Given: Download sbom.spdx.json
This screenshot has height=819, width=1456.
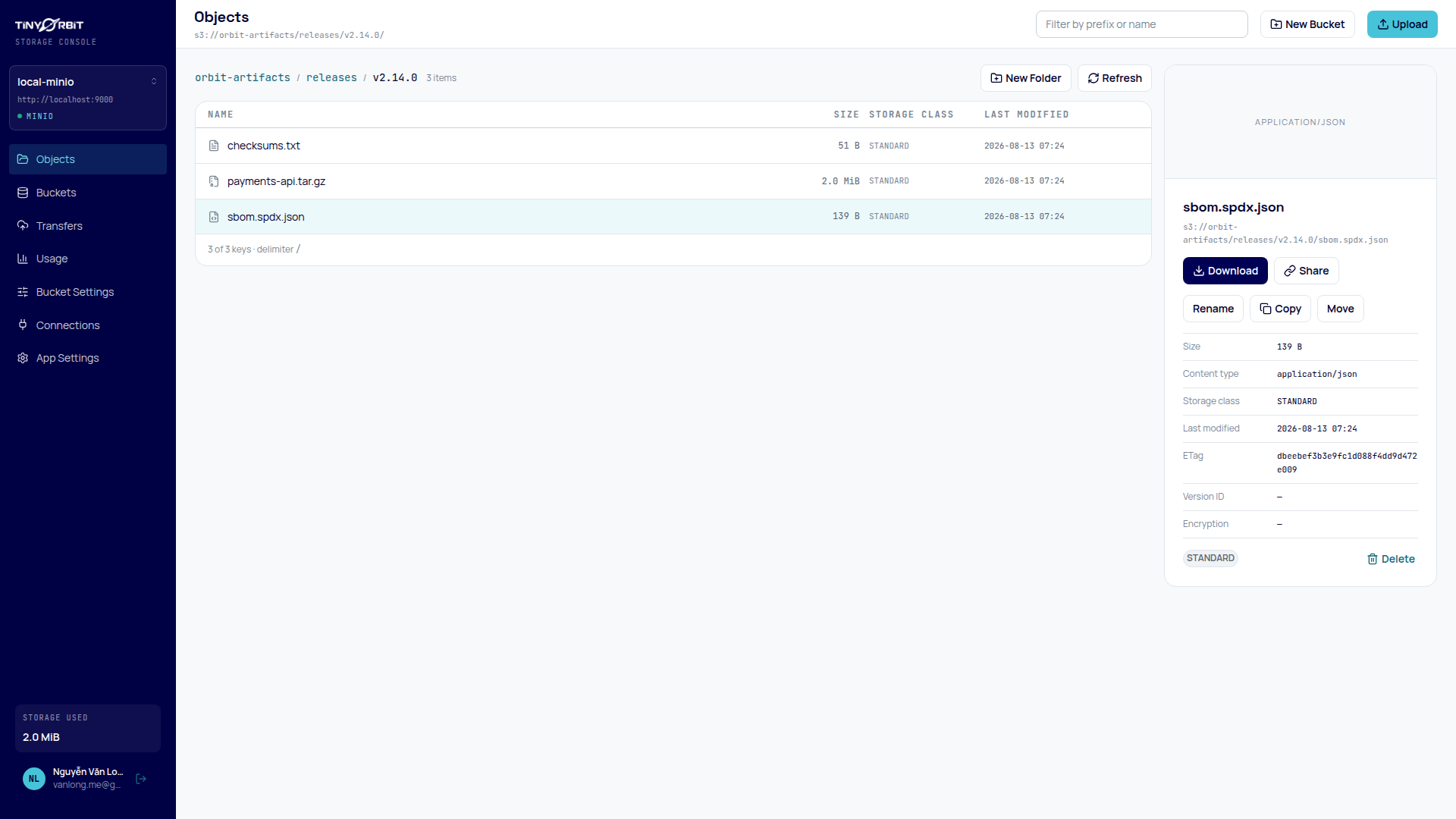Looking at the screenshot, I should pos(1225,271).
